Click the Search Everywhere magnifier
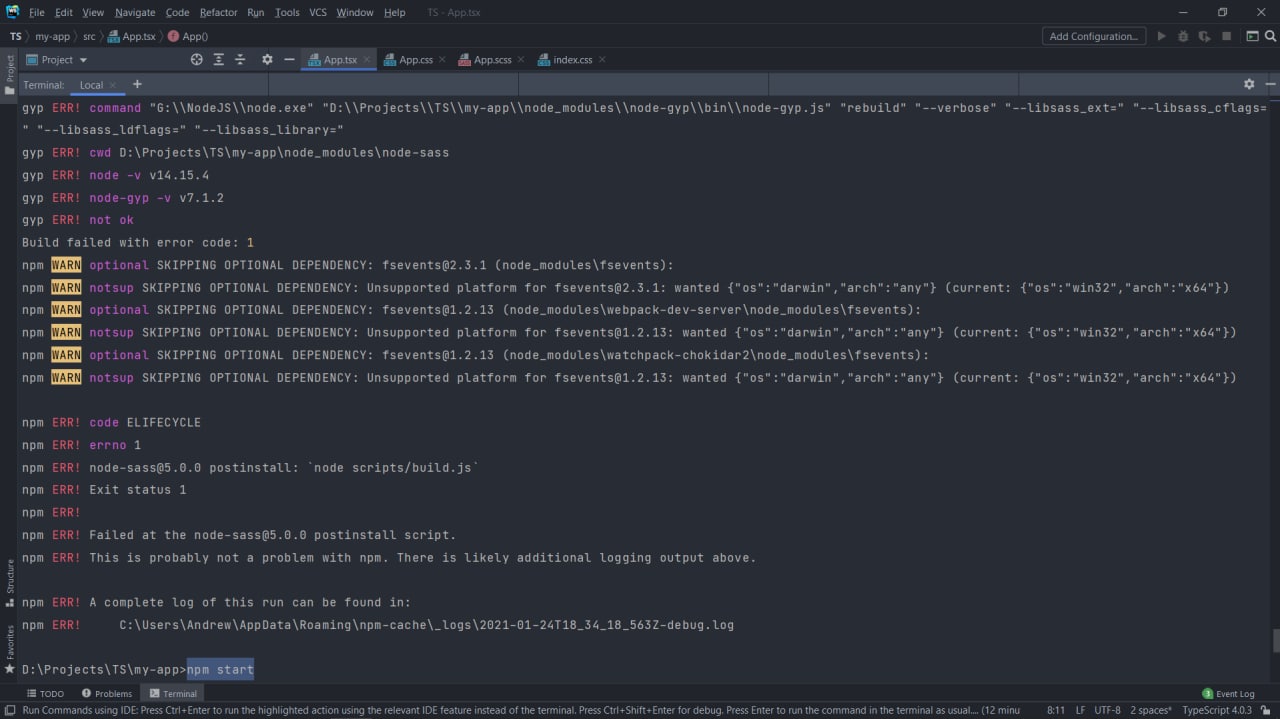The height and width of the screenshot is (719, 1280). 1270,36
